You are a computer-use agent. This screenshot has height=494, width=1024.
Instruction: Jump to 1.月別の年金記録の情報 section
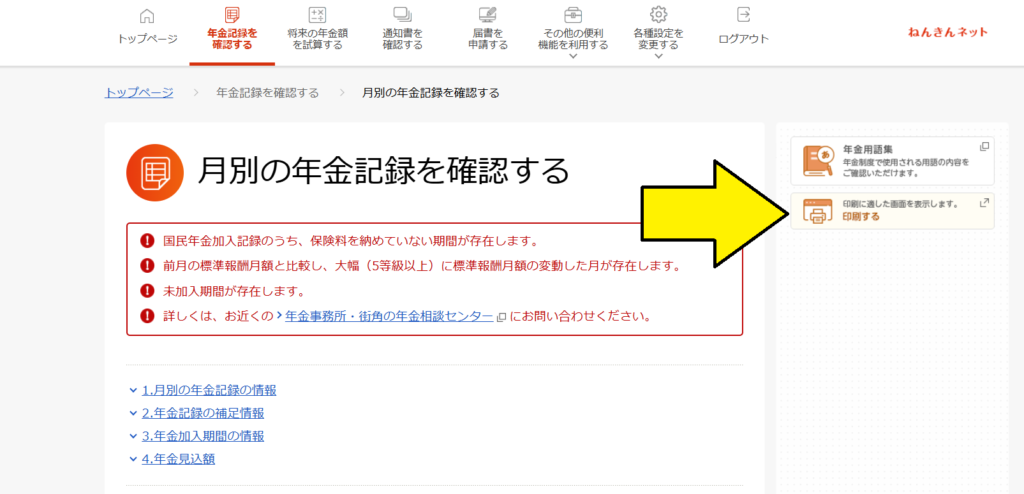tap(208, 390)
